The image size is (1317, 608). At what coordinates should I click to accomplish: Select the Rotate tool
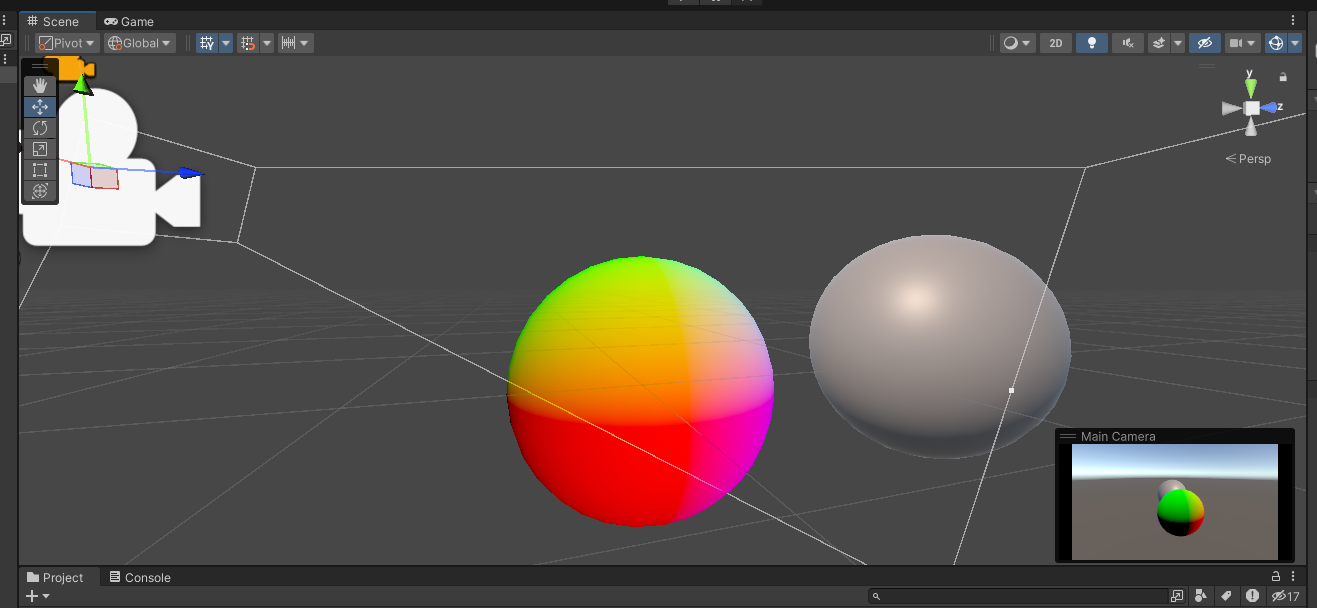[39, 128]
